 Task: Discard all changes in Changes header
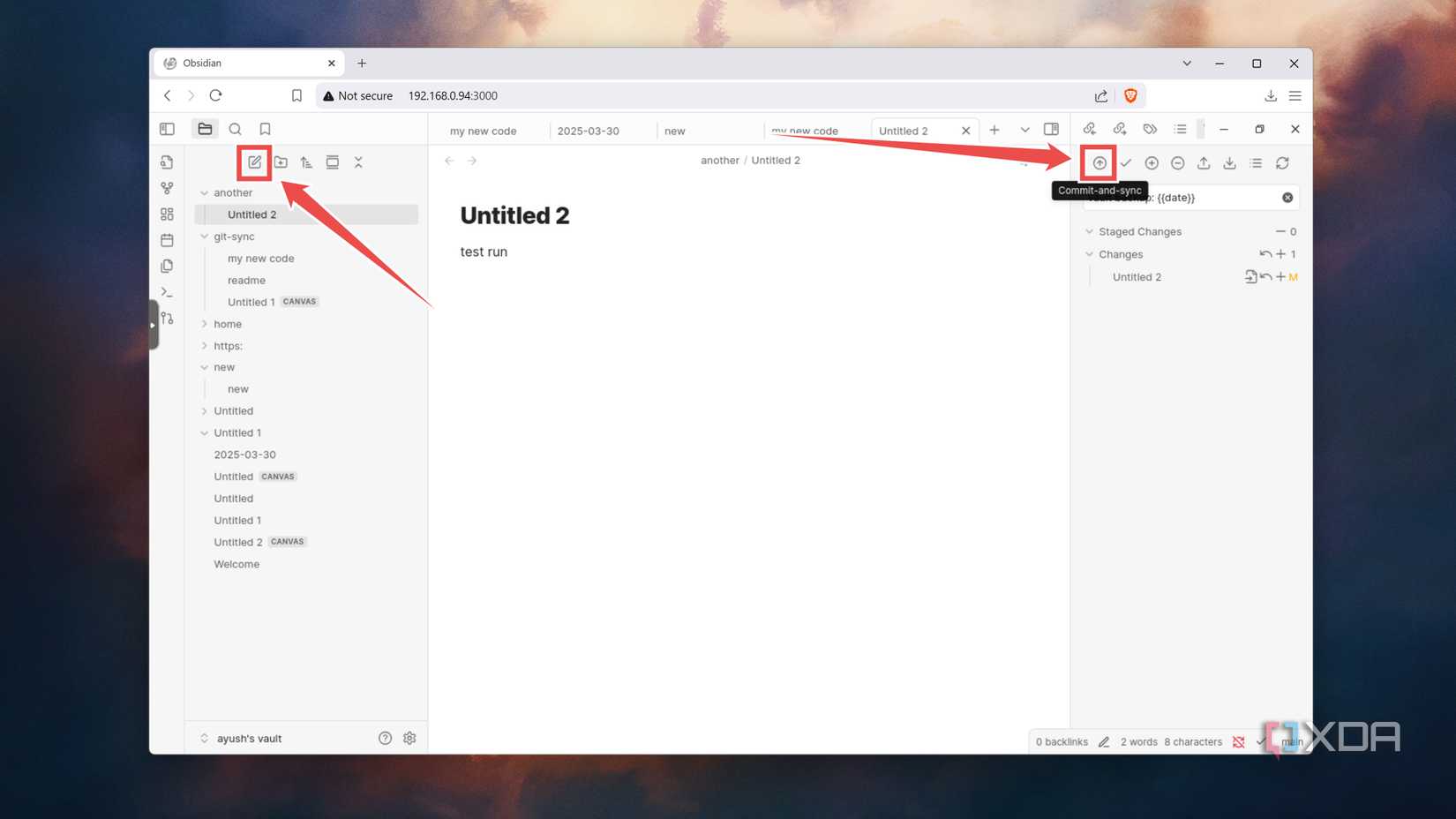coord(1265,254)
